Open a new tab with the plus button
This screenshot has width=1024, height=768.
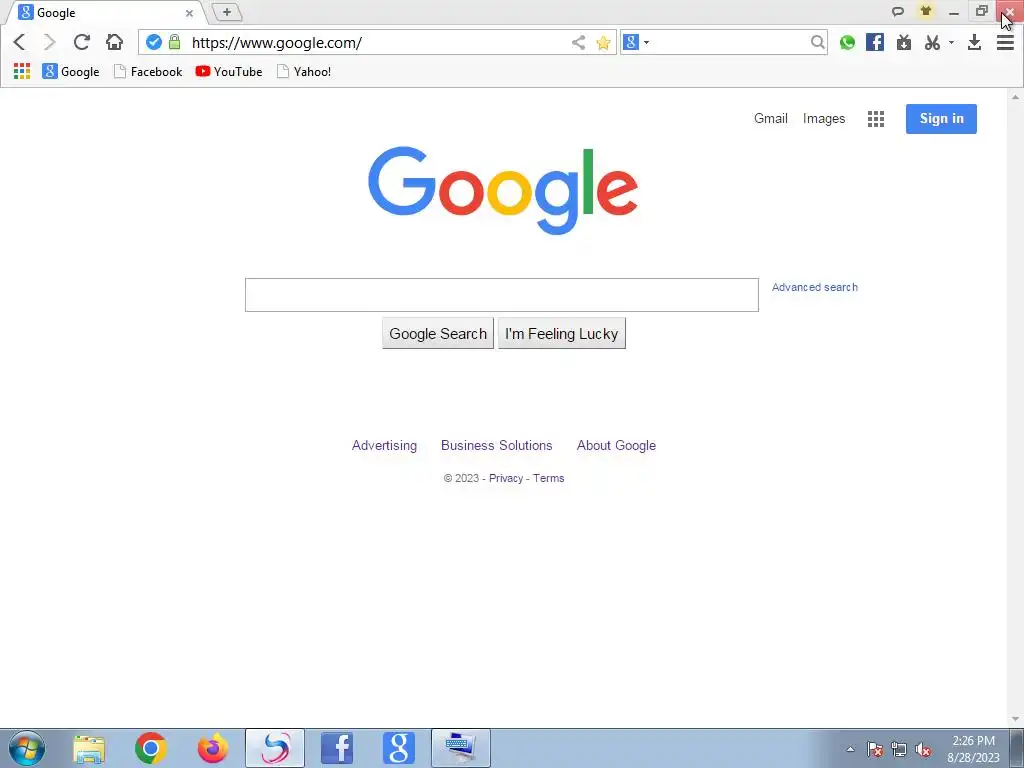click(x=227, y=12)
